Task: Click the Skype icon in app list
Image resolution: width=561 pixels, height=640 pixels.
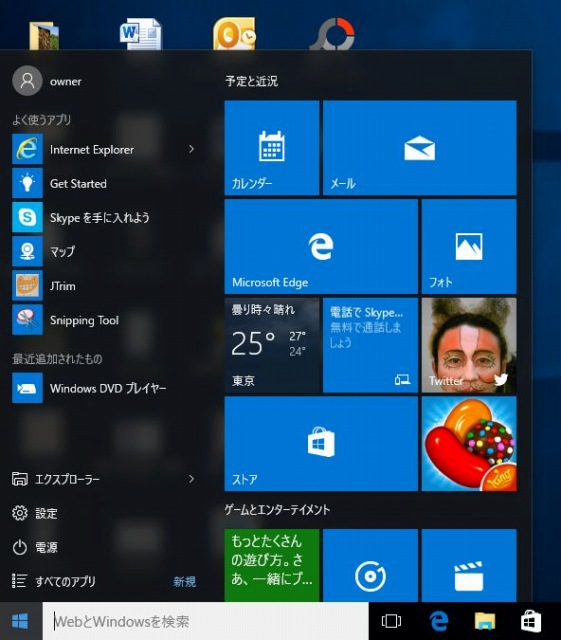Action: point(27,217)
